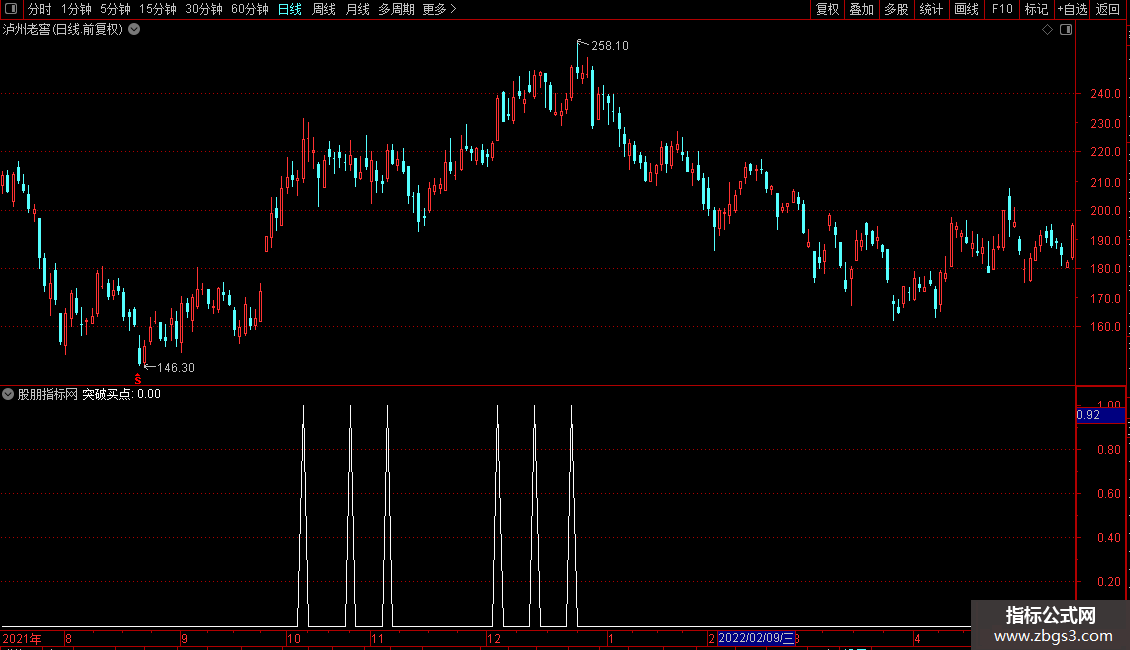Screen dimensions: 1130x650
Task: Select the 15分钟 period
Action: tap(158, 9)
